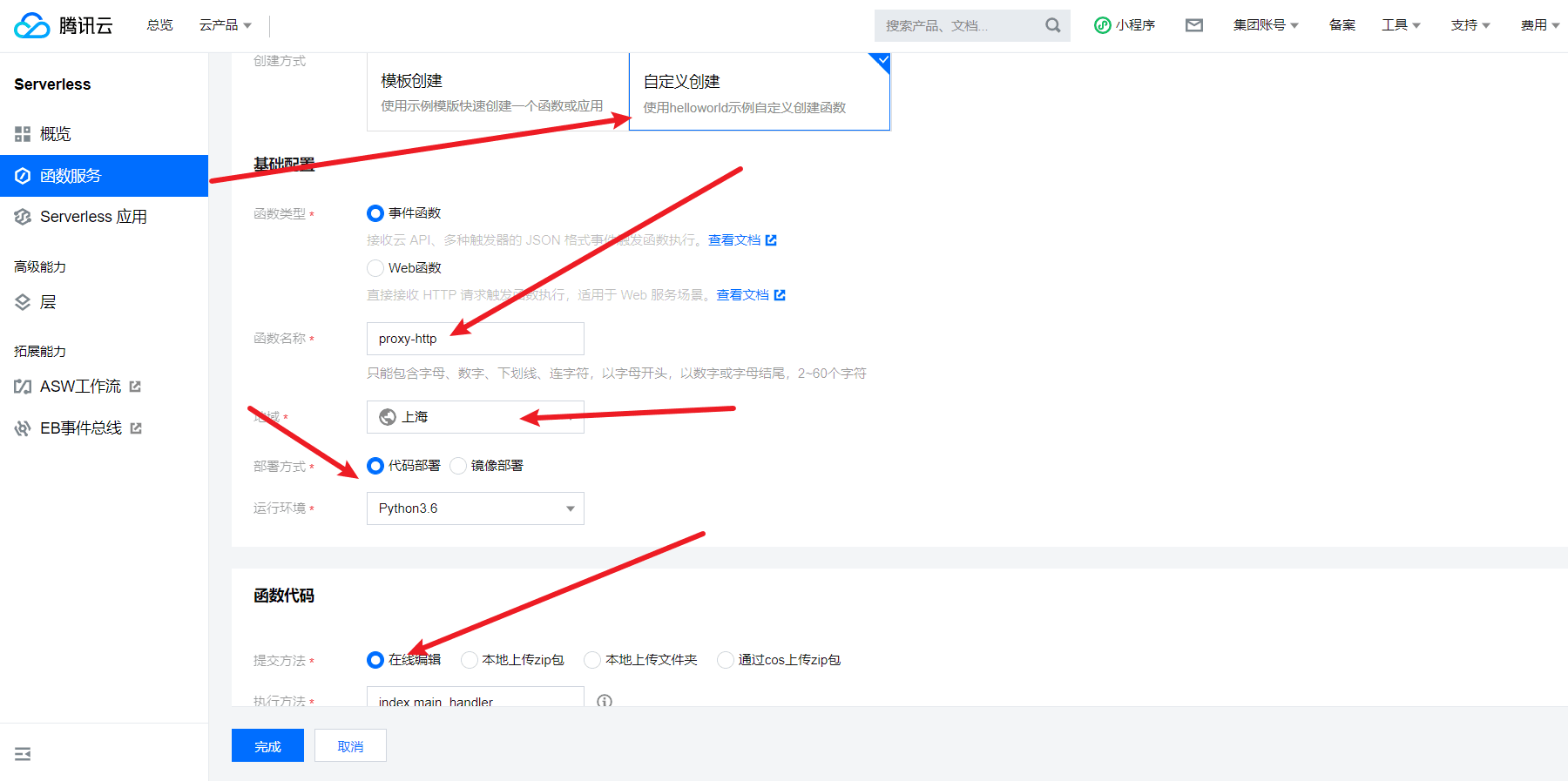This screenshot has width=1568, height=781.
Task: Open 查看文档 link for Web functions
Action: [751, 295]
